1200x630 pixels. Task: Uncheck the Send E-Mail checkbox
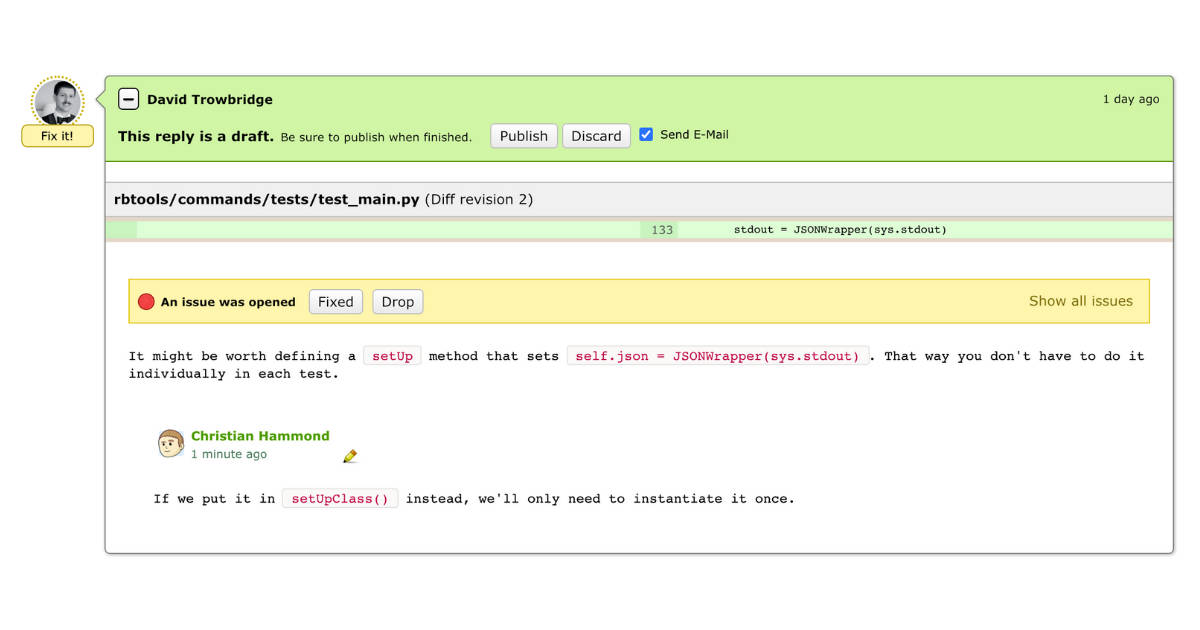click(646, 133)
